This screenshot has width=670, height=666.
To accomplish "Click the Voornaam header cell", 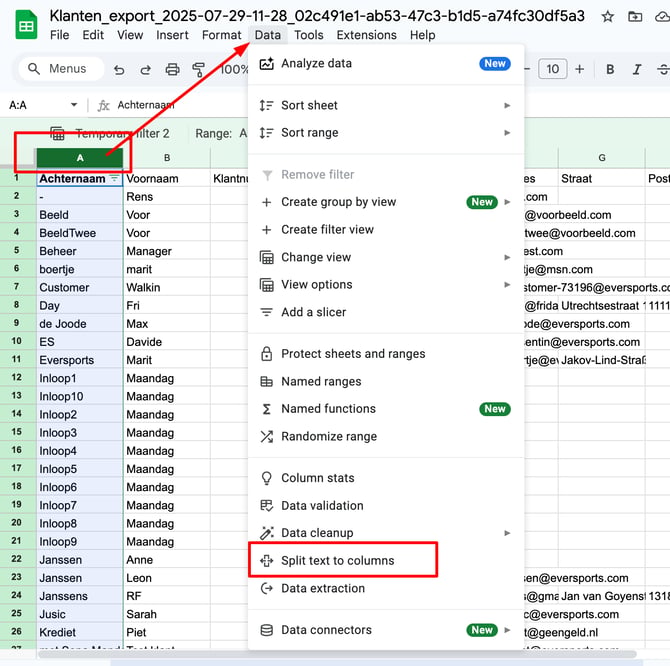I will tap(167, 179).
